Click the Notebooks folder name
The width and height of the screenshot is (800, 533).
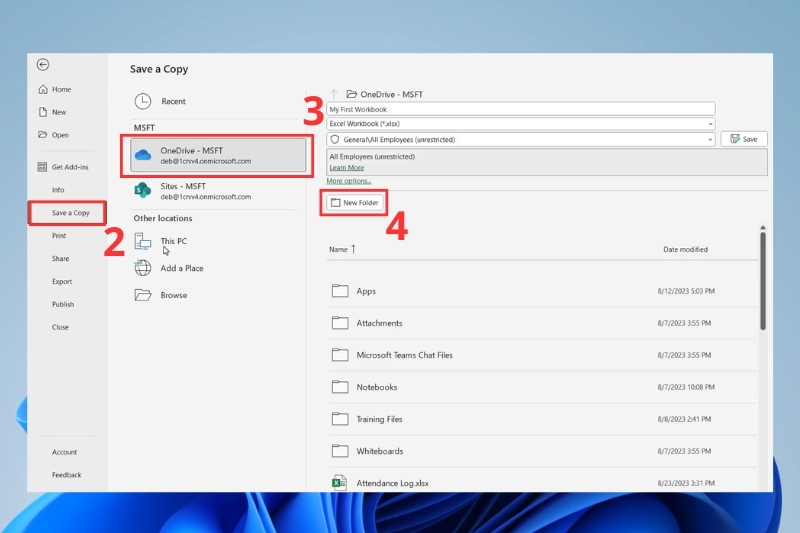tap(377, 387)
